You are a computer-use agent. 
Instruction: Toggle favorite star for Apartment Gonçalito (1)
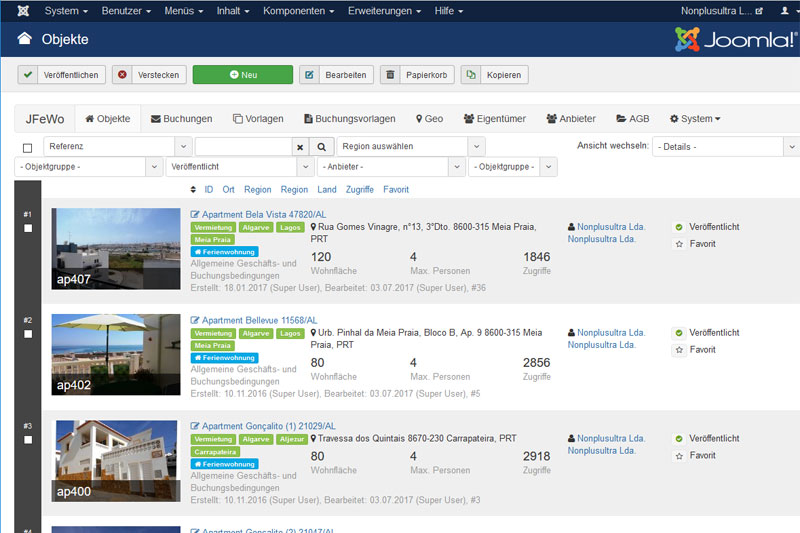(679, 455)
